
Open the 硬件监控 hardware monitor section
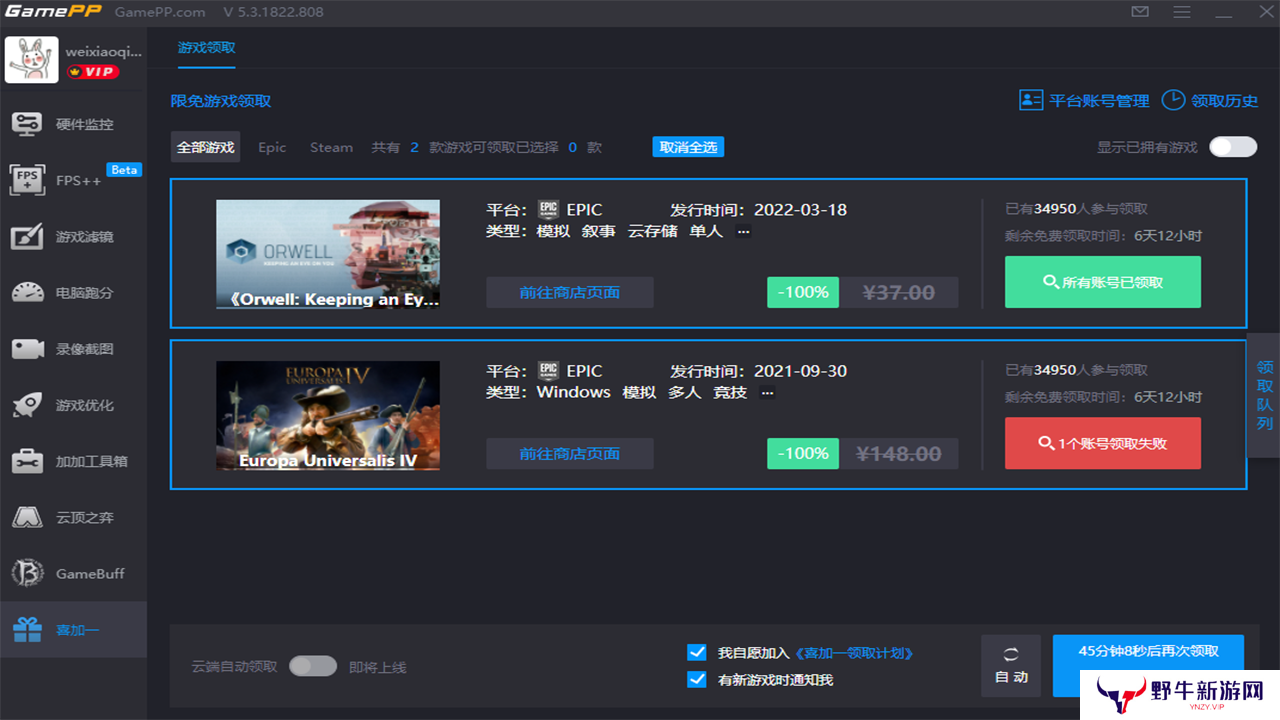click(73, 124)
